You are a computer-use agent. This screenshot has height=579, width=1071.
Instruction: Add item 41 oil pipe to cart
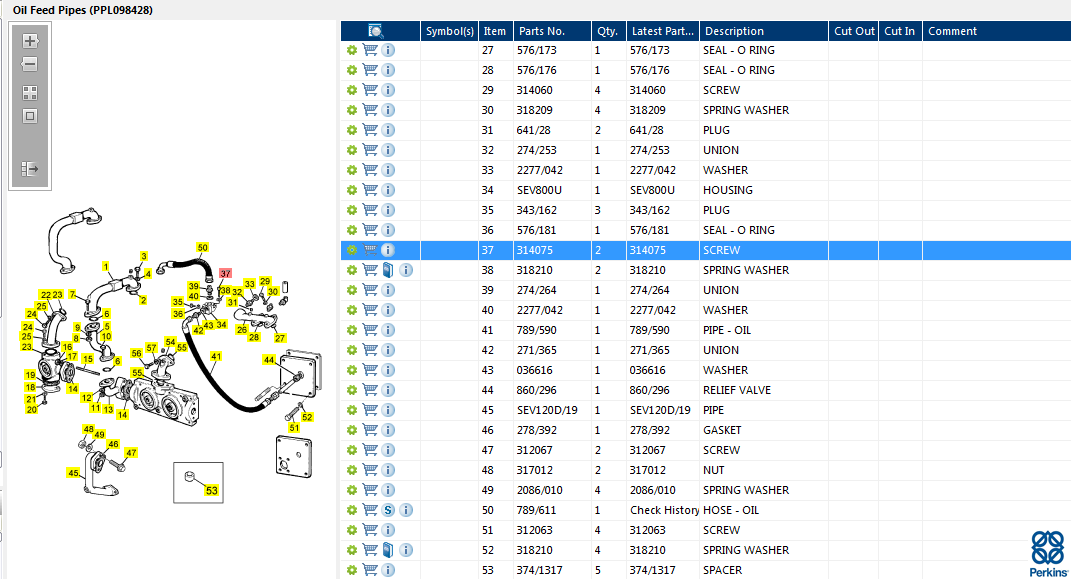coord(370,330)
